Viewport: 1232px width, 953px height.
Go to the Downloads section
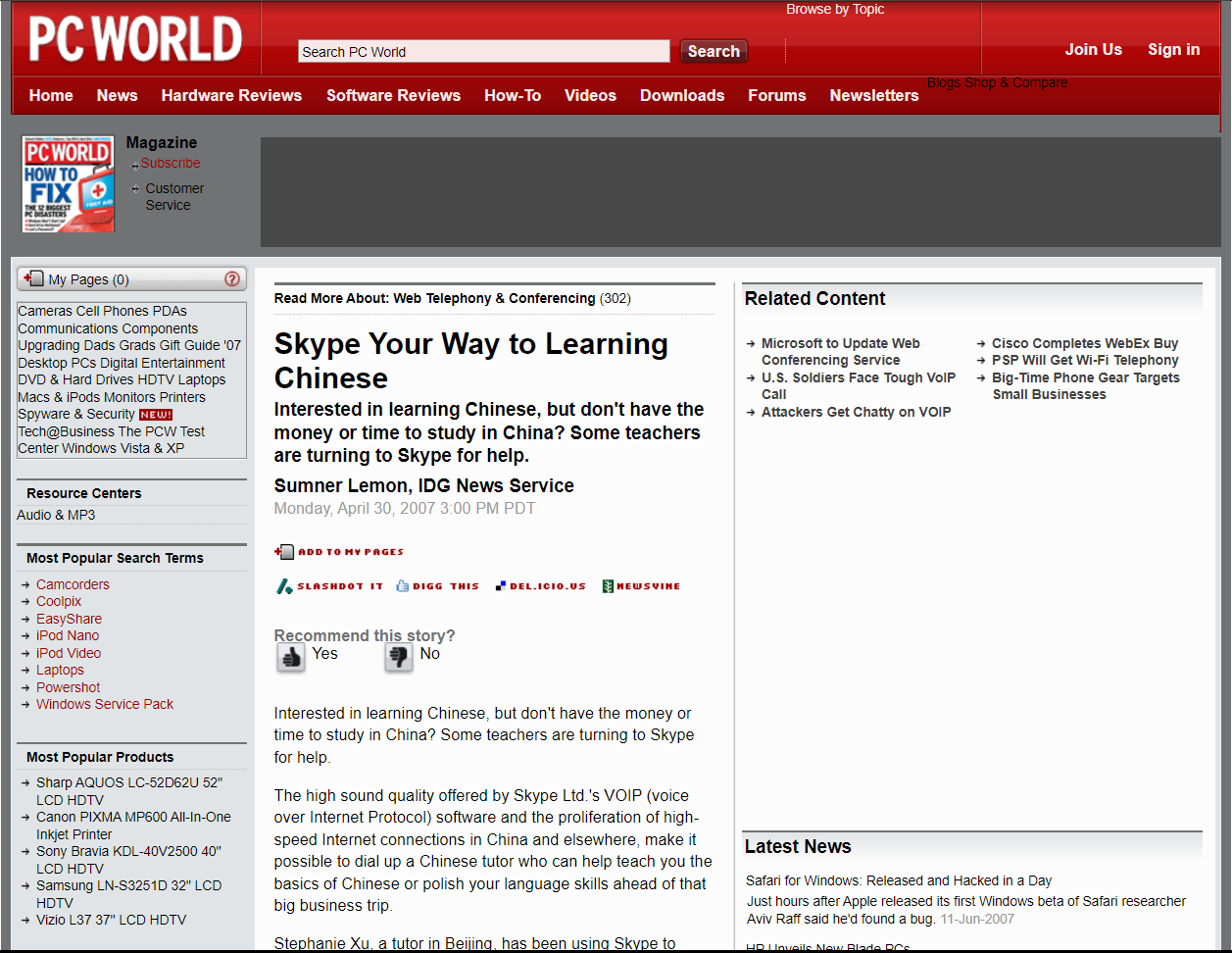pos(682,95)
